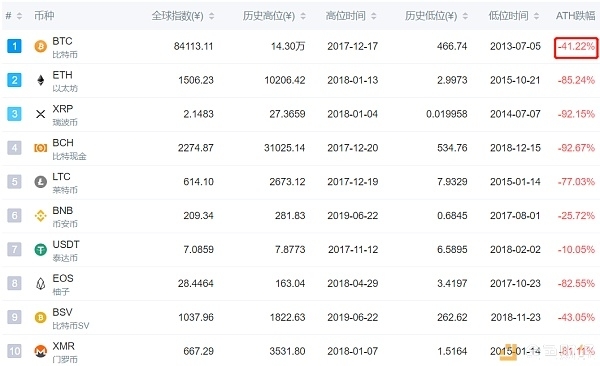Open the BTC 比特币 name link
This screenshot has height=366, width=600.
tap(65, 47)
